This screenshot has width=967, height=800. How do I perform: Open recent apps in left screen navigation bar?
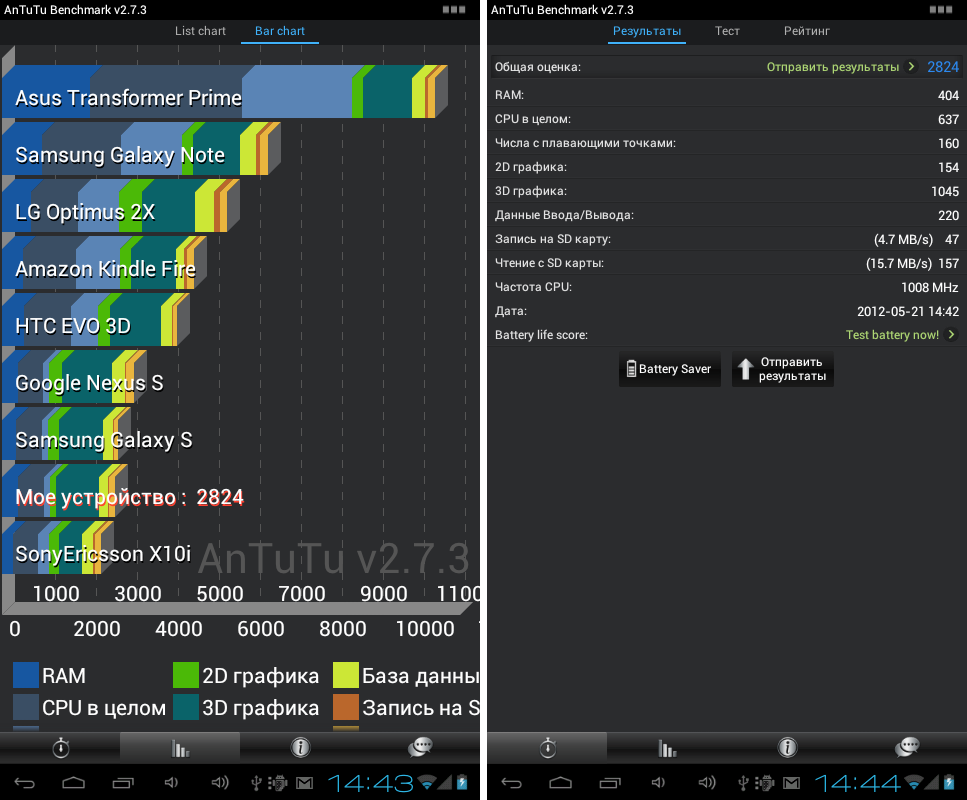(123, 782)
